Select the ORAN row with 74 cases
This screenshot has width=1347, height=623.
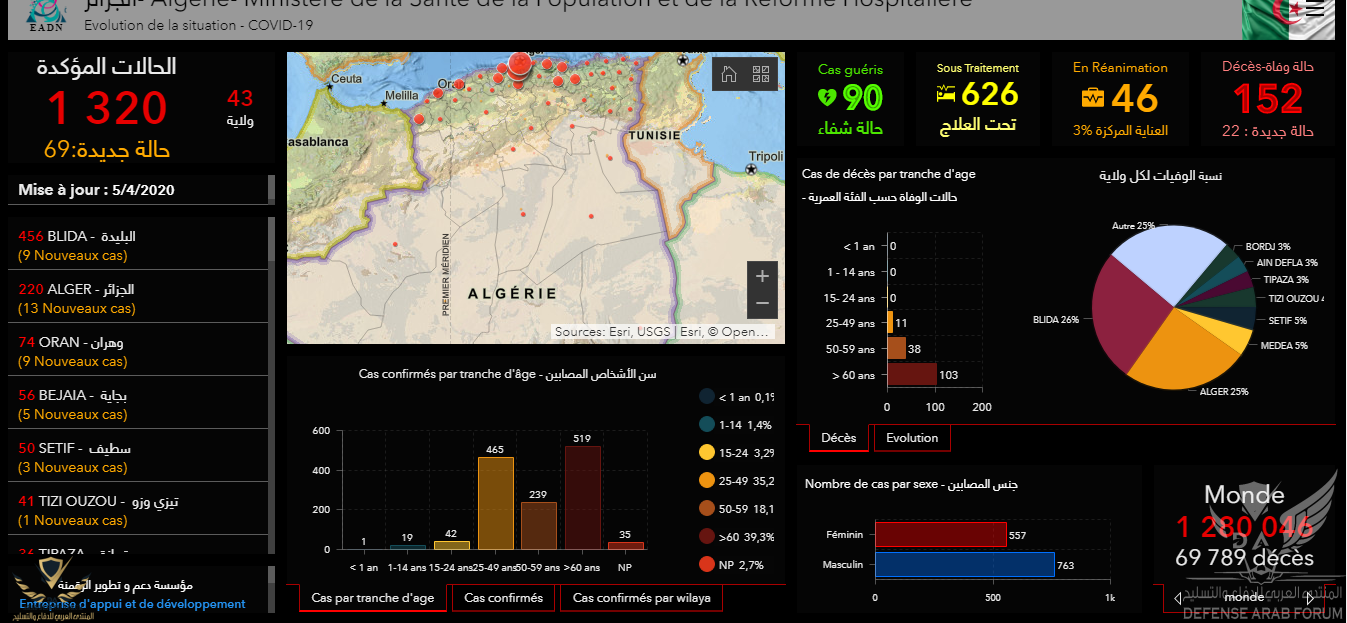coord(138,351)
